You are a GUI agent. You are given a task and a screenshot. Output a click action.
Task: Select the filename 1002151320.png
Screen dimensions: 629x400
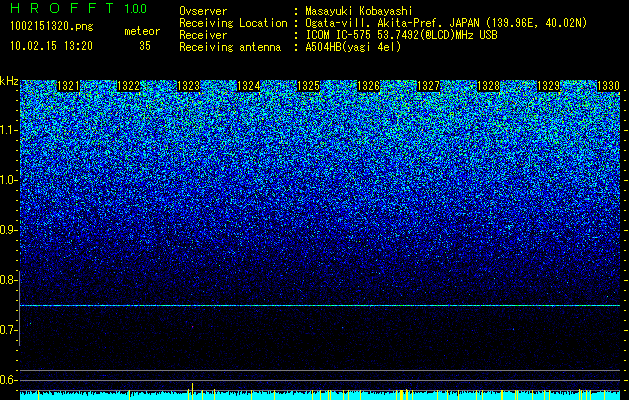52,26
